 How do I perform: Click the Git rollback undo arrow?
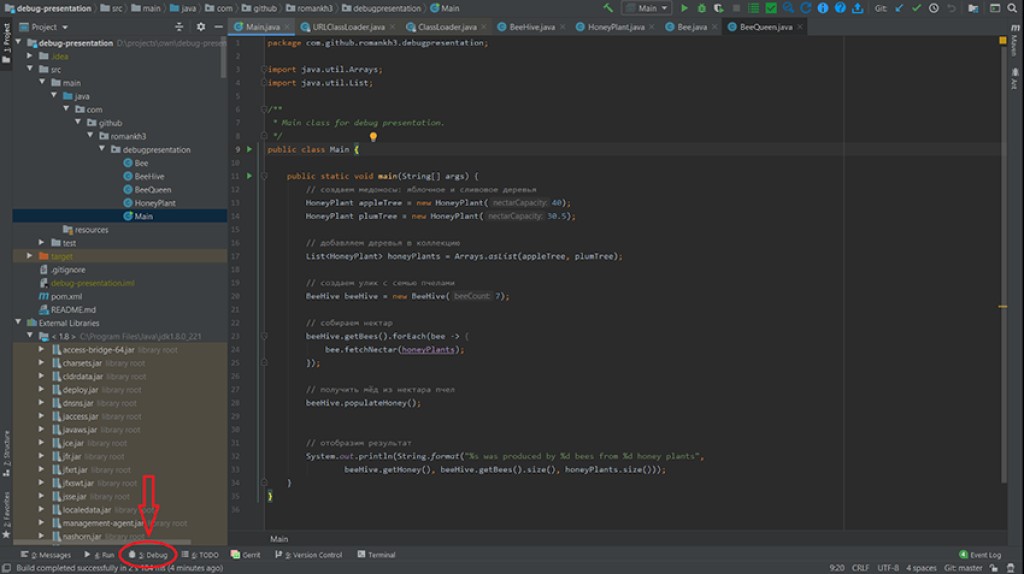point(952,8)
